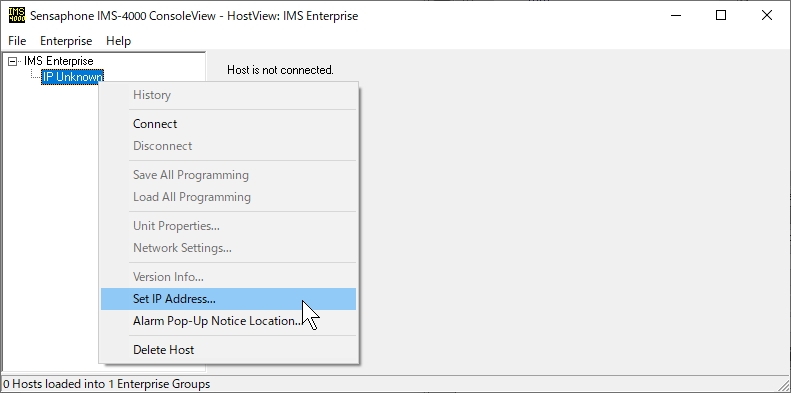Close the ConsoleView window
The height and width of the screenshot is (393, 791).
pyautogui.click(x=767, y=16)
